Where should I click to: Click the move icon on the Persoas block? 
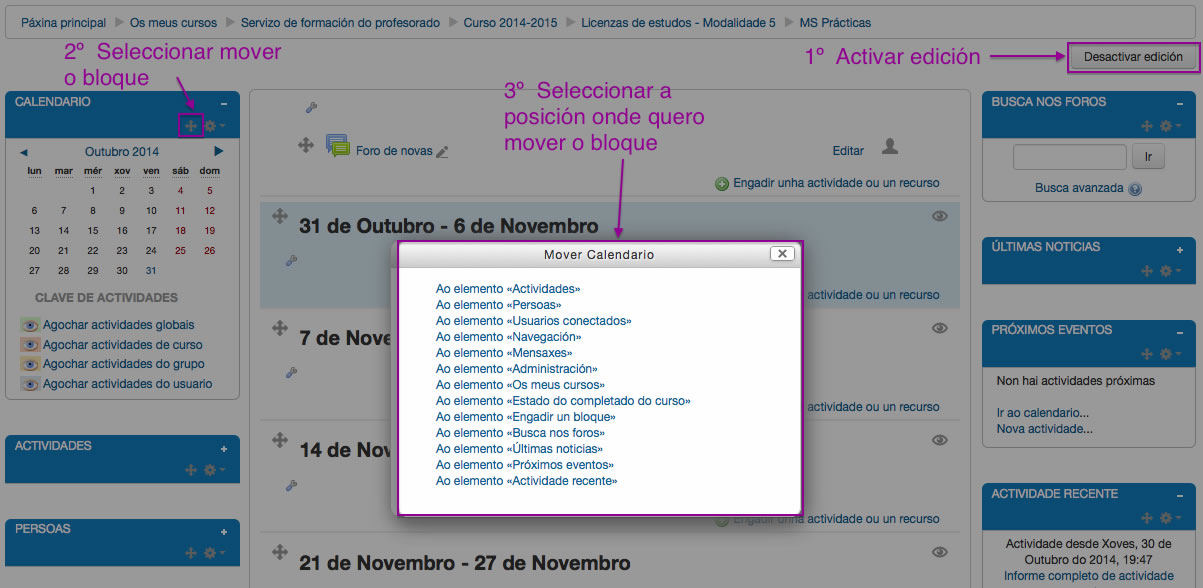click(x=190, y=552)
